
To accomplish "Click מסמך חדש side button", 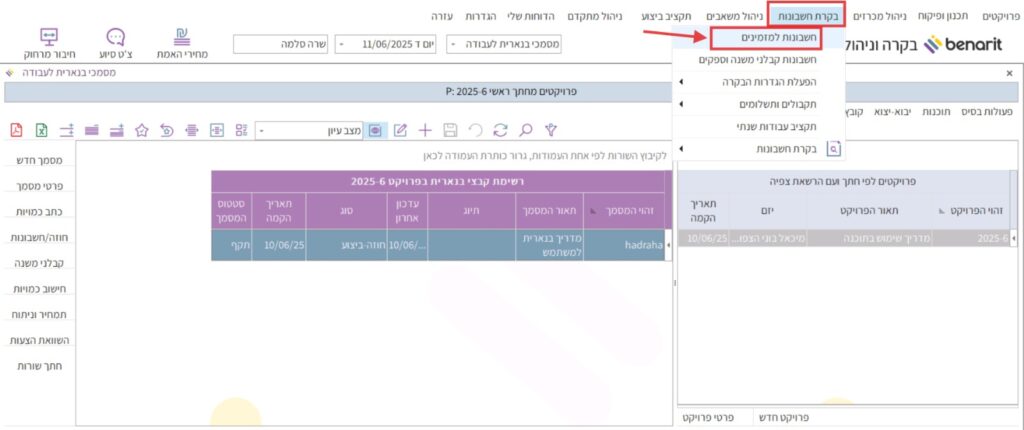I will pyautogui.click(x=41, y=160).
